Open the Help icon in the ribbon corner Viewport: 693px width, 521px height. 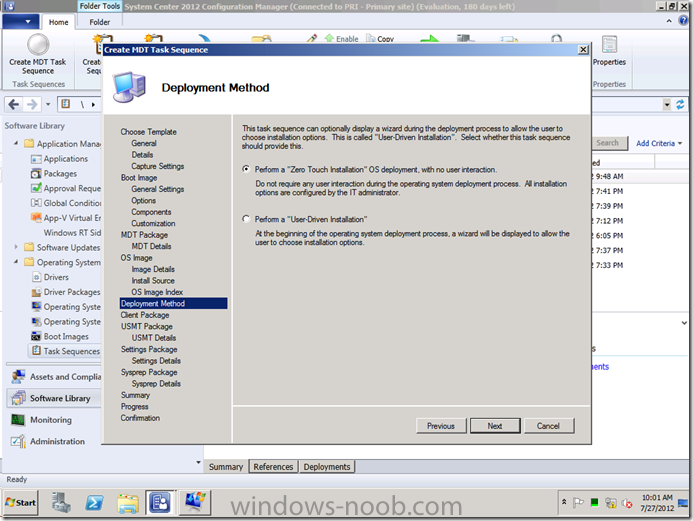[684, 20]
